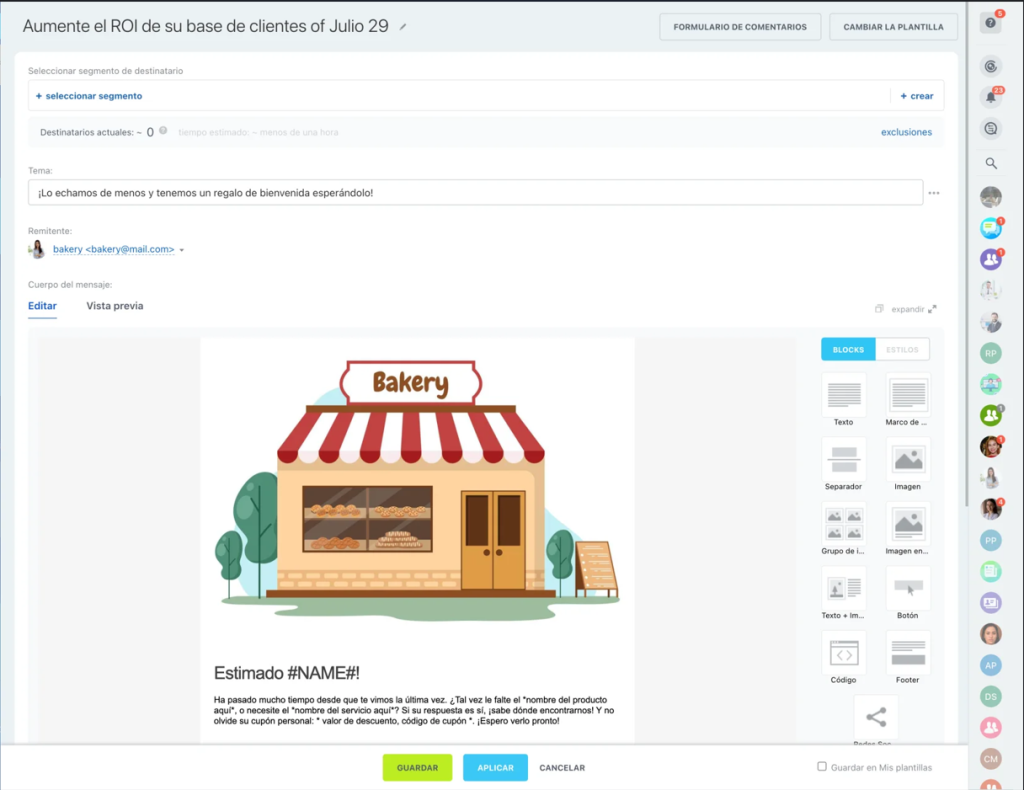1024x790 pixels.
Task: Click the green Guardar button
Action: [x=417, y=767]
